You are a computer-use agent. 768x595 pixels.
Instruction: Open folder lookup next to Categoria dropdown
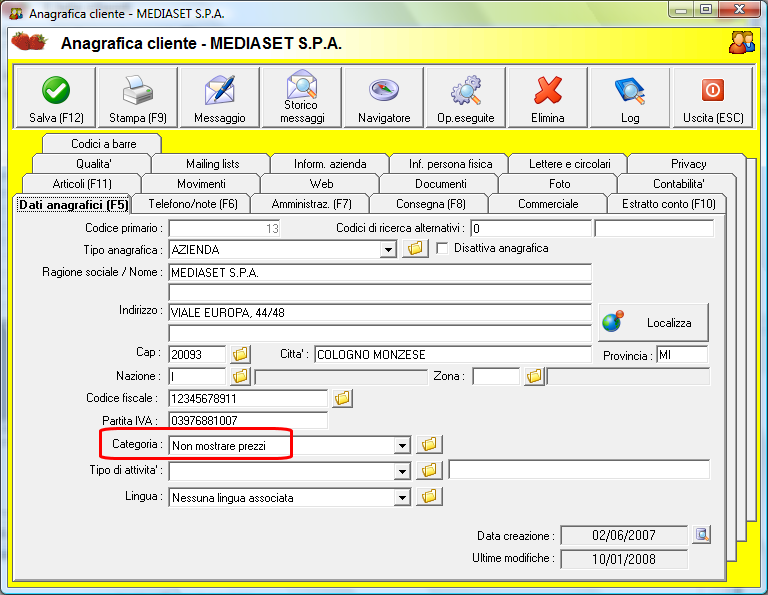tap(429, 444)
